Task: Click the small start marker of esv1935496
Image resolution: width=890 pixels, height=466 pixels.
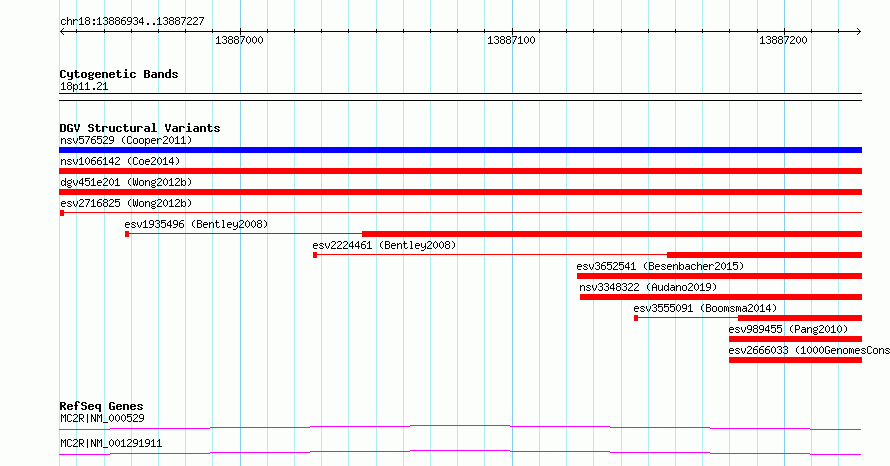Action: tap(127, 234)
